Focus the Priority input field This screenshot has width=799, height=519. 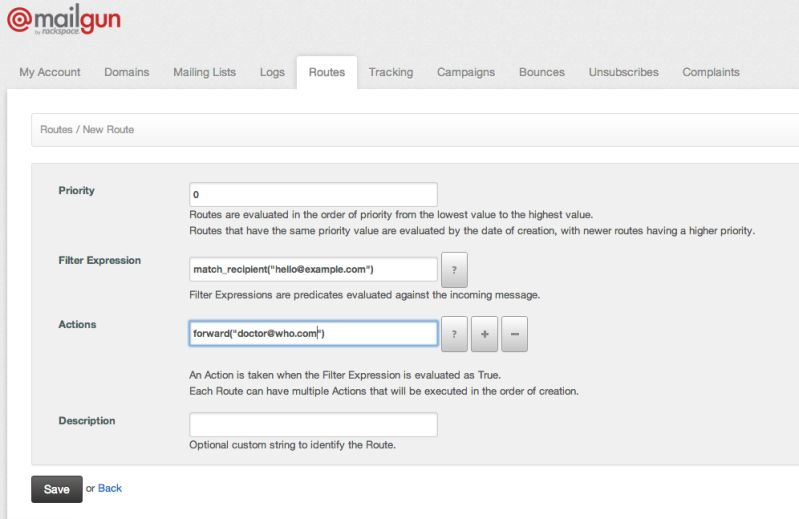313,195
